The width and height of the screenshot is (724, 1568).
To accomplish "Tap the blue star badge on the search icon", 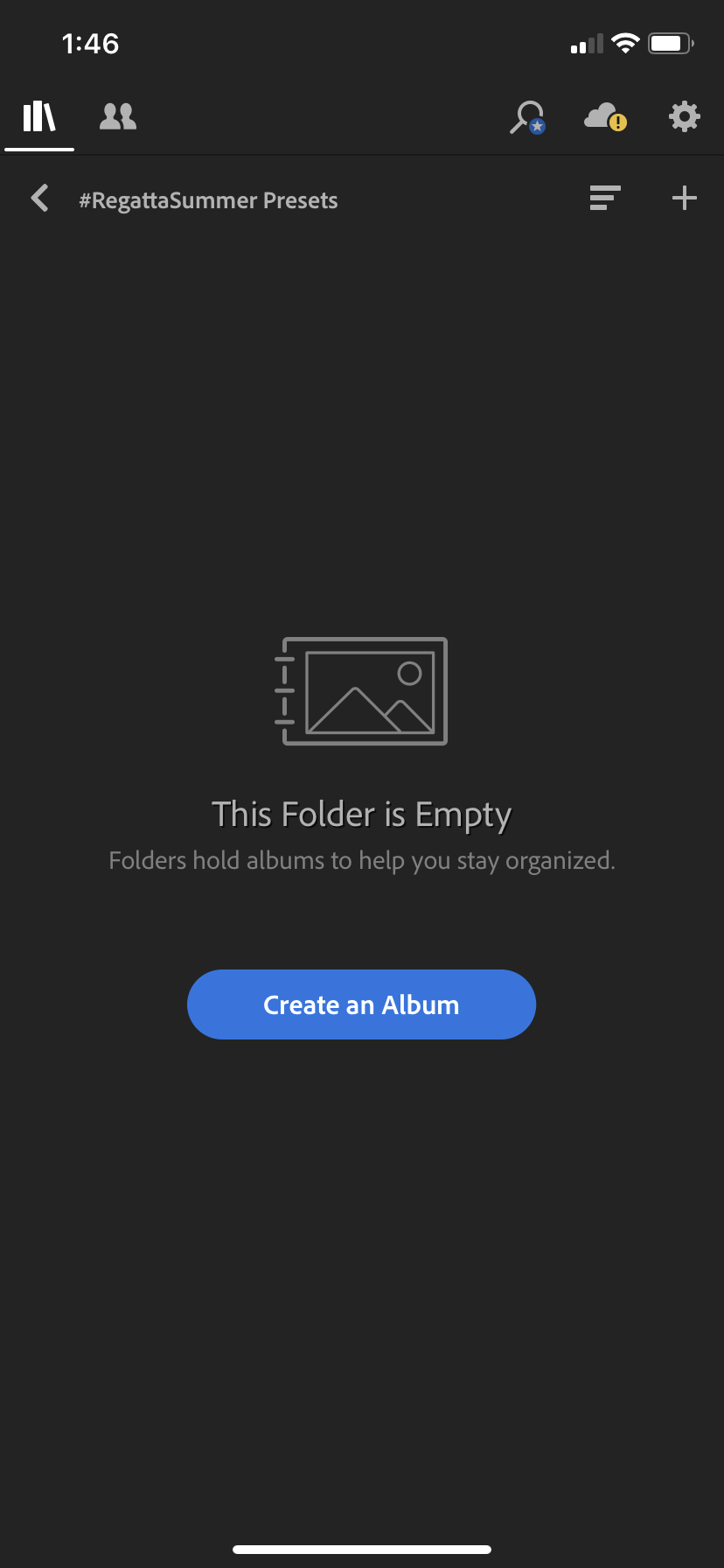I will pyautogui.click(x=537, y=127).
